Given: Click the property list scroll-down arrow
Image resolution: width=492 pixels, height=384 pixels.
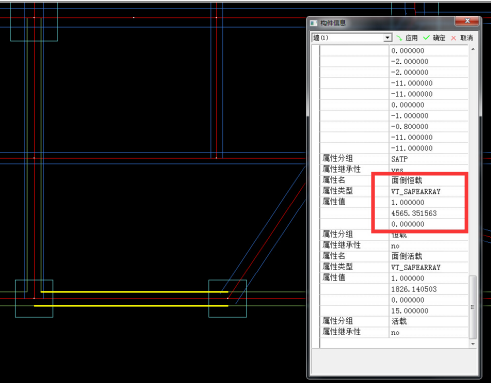Looking at the screenshot, I should tap(473, 344).
